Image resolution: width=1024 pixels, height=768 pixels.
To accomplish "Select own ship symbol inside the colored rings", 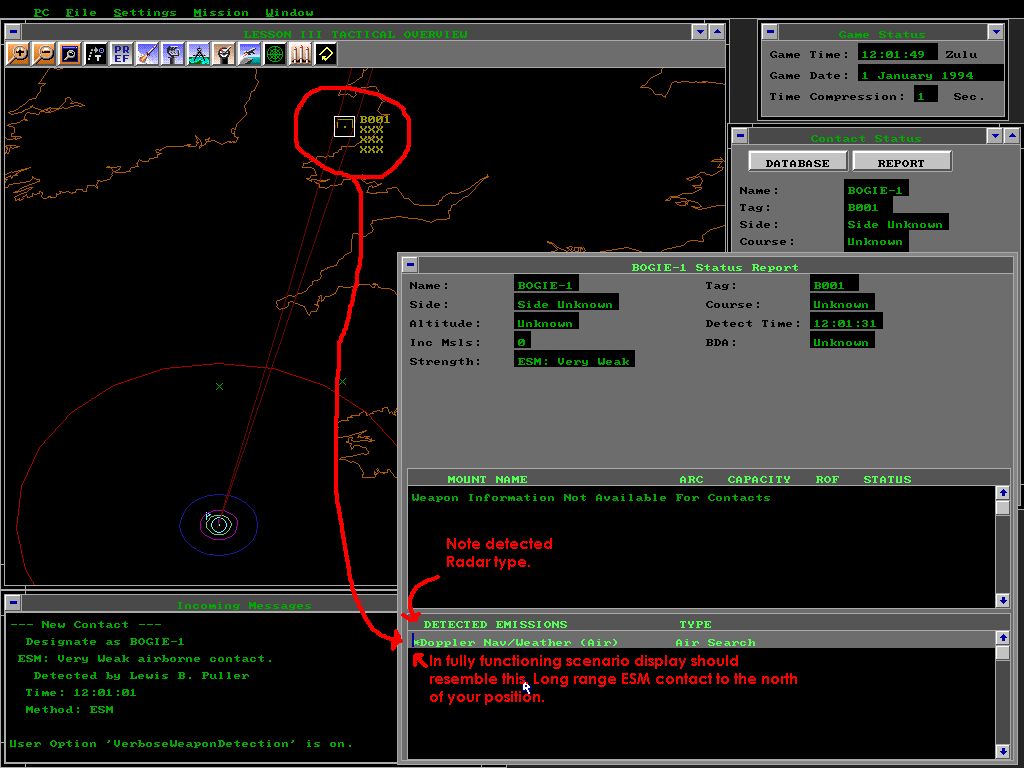I will 219,524.
